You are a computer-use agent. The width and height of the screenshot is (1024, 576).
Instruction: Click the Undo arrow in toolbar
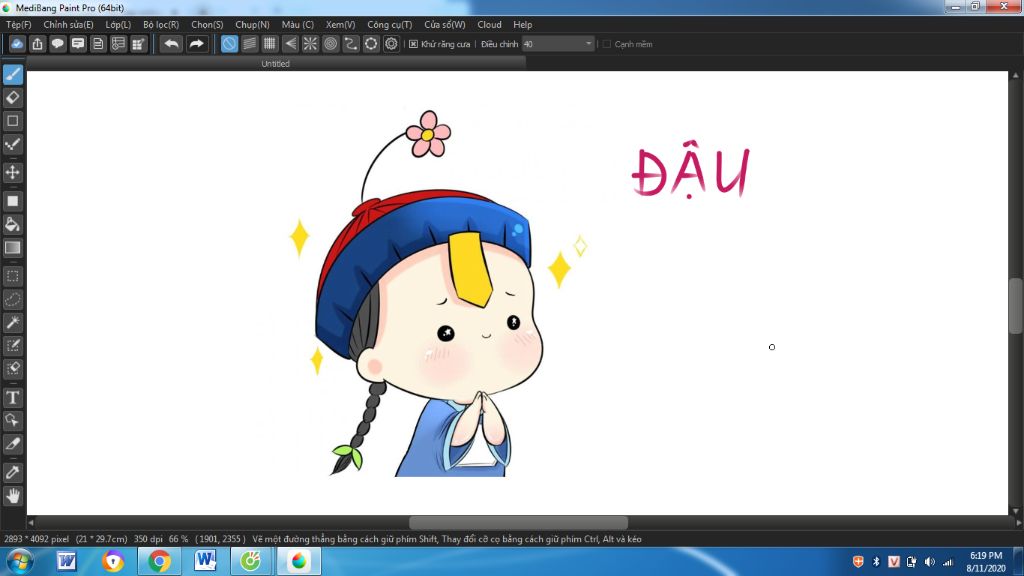(172, 44)
